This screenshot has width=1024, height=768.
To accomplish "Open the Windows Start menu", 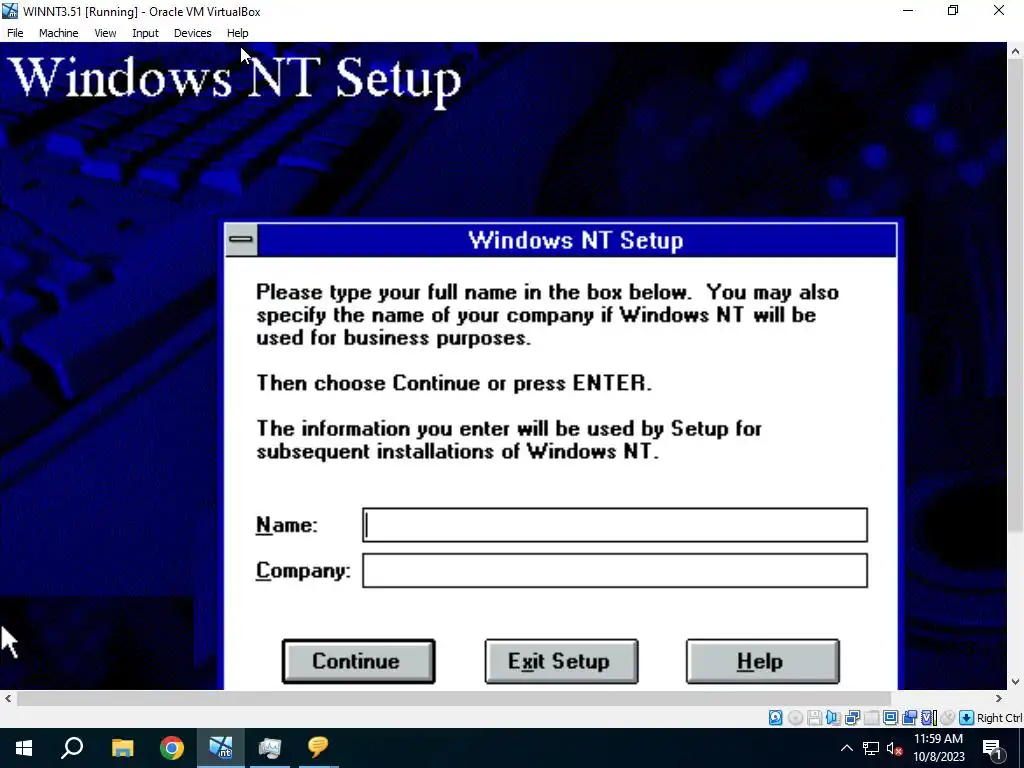I will [x=24, y=748].
